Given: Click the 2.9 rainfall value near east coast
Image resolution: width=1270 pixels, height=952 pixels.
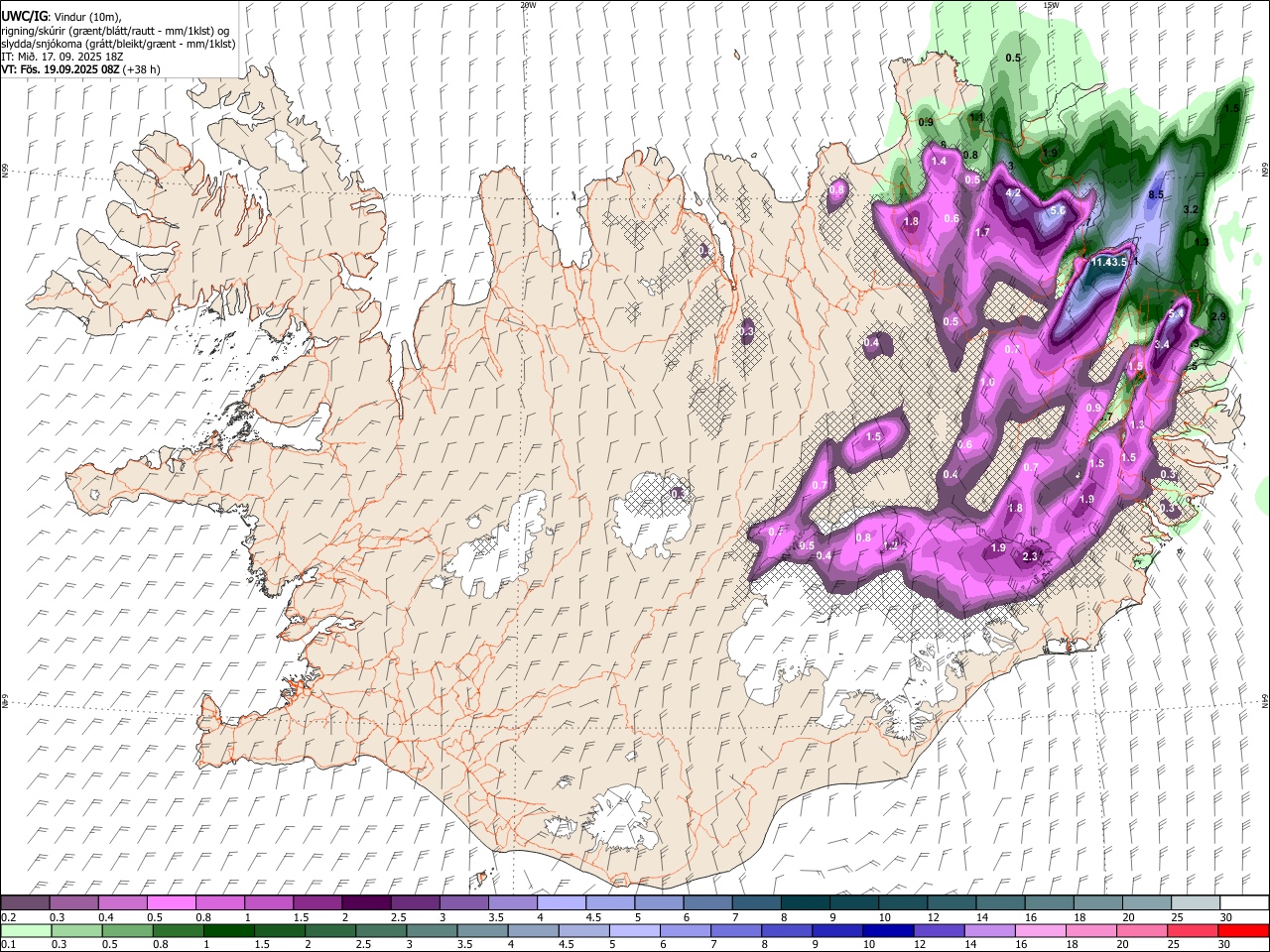Looking at the screenshot, I should [1219, 317].
